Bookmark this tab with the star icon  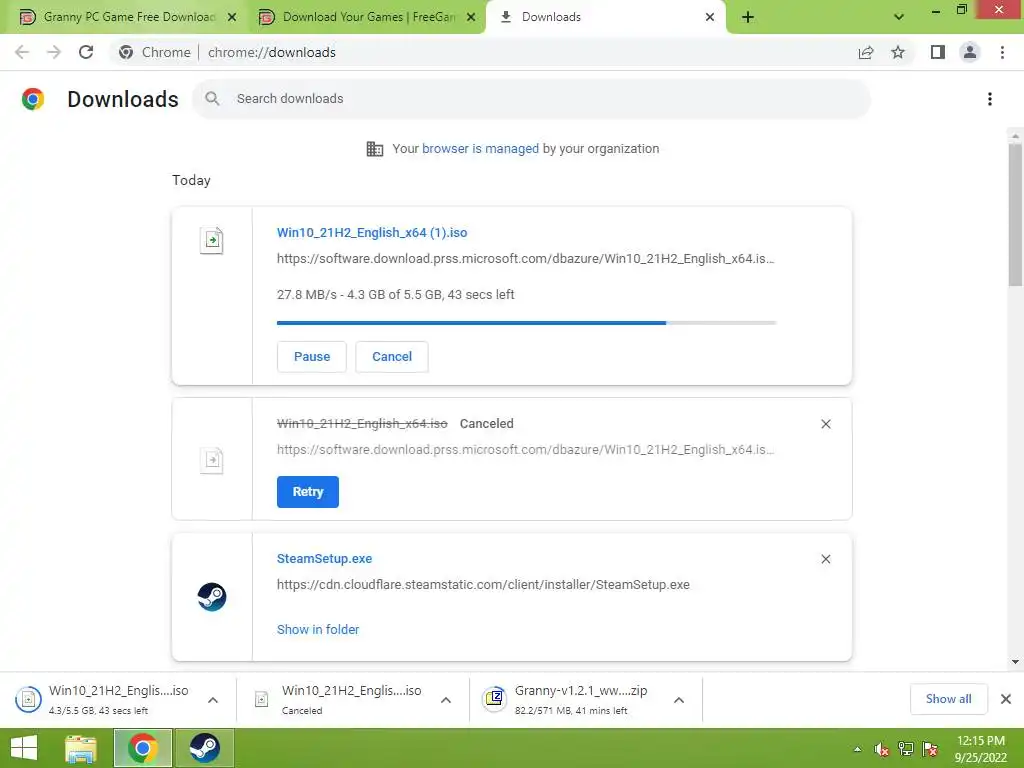(898, 52)
